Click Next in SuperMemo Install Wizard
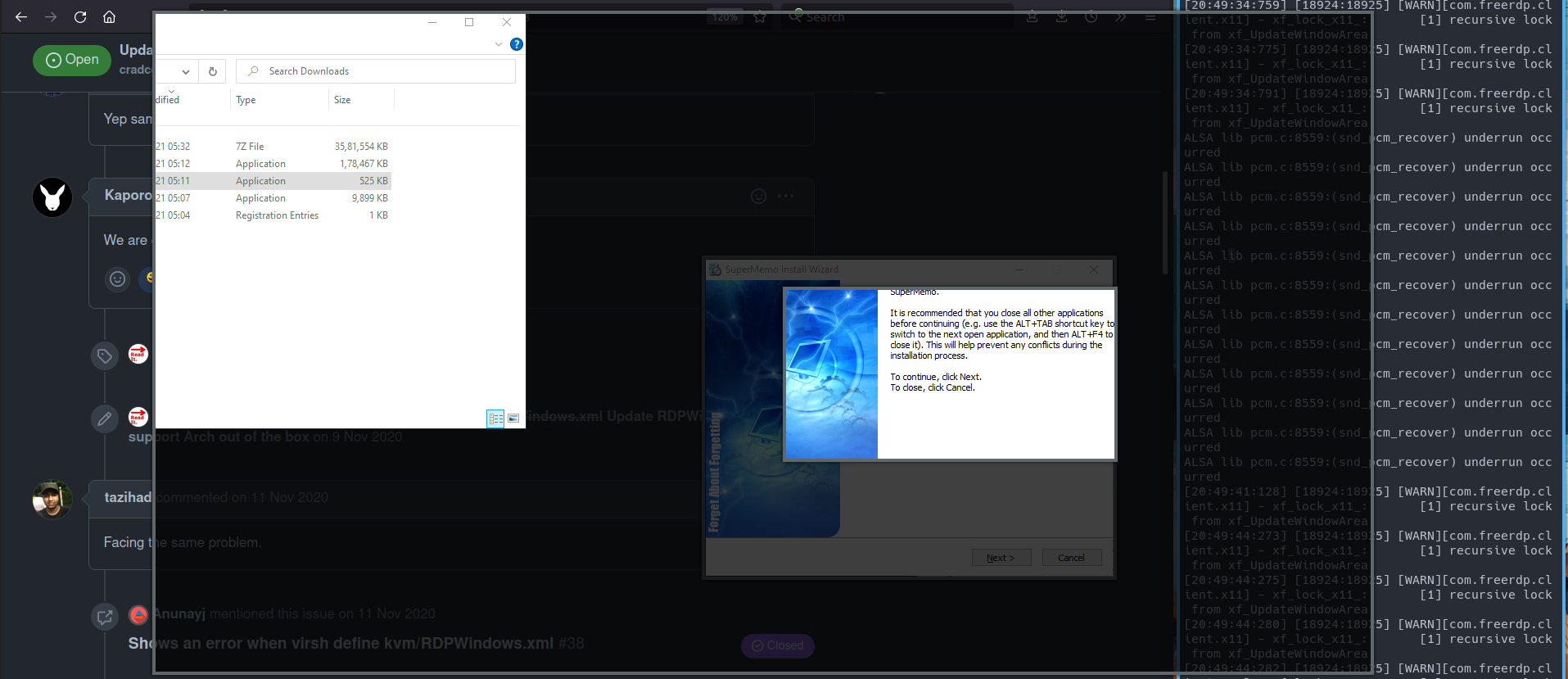Image resolution: width=1568 pixels, height=679 pixels. 1001,558
